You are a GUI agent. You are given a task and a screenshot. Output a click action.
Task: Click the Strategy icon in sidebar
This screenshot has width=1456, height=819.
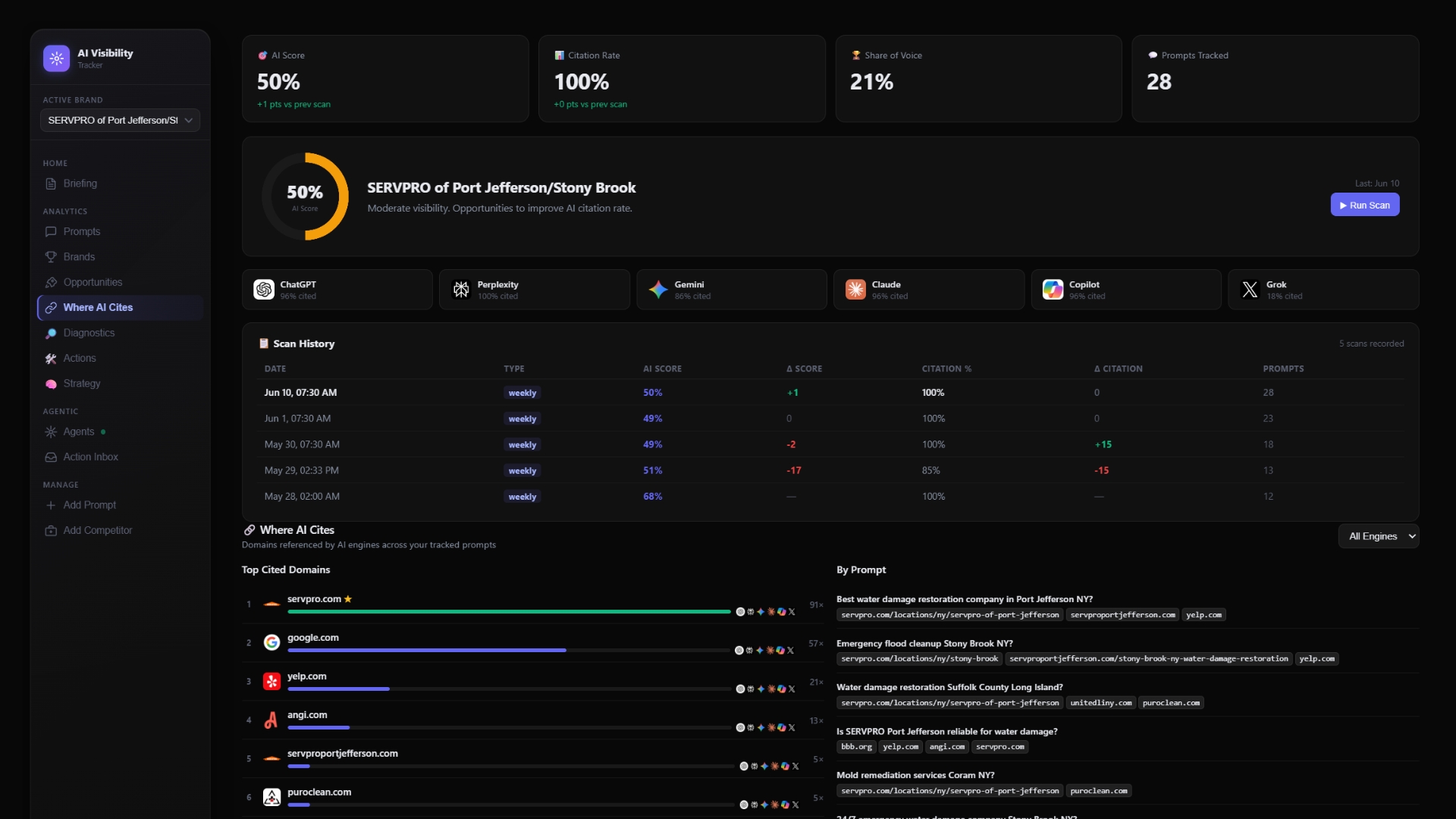51,384
